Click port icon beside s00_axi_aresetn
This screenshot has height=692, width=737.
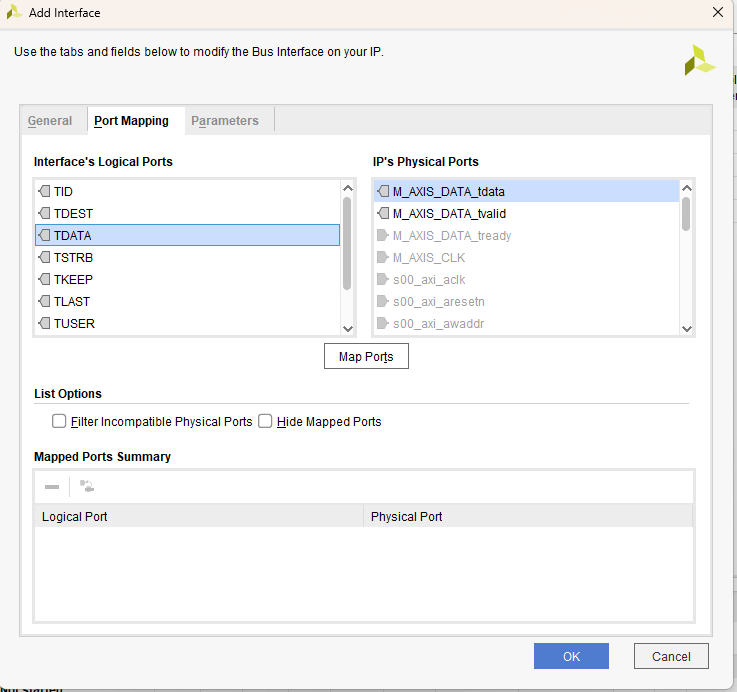[x=383, y=301]
